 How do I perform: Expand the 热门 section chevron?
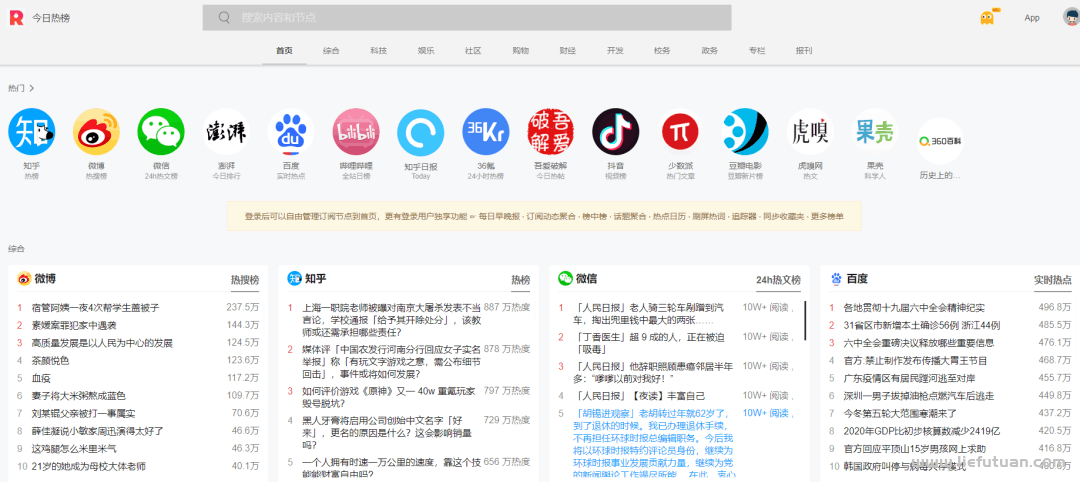32,88
